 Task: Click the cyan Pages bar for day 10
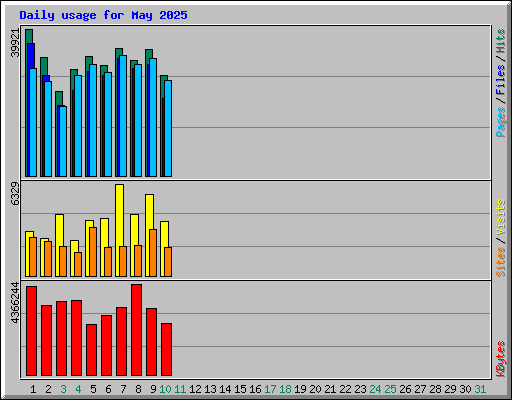[x=168, y=128]
